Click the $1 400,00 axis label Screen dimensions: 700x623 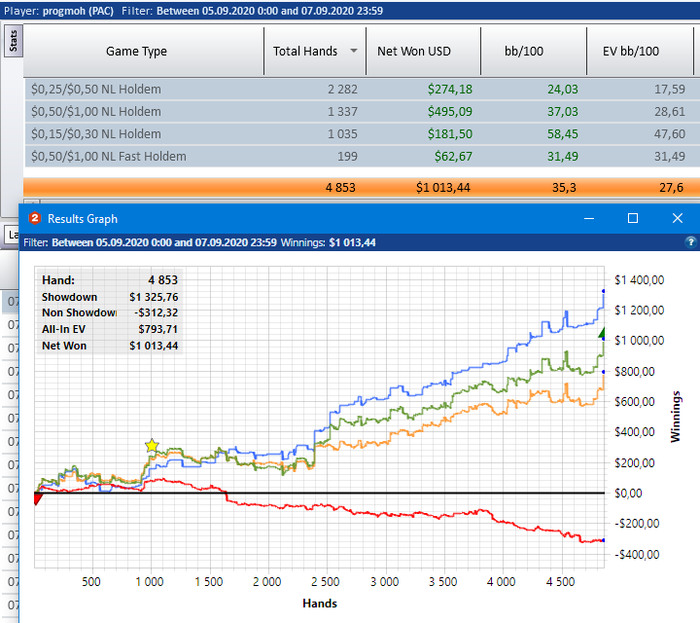(x=639, y=280)
